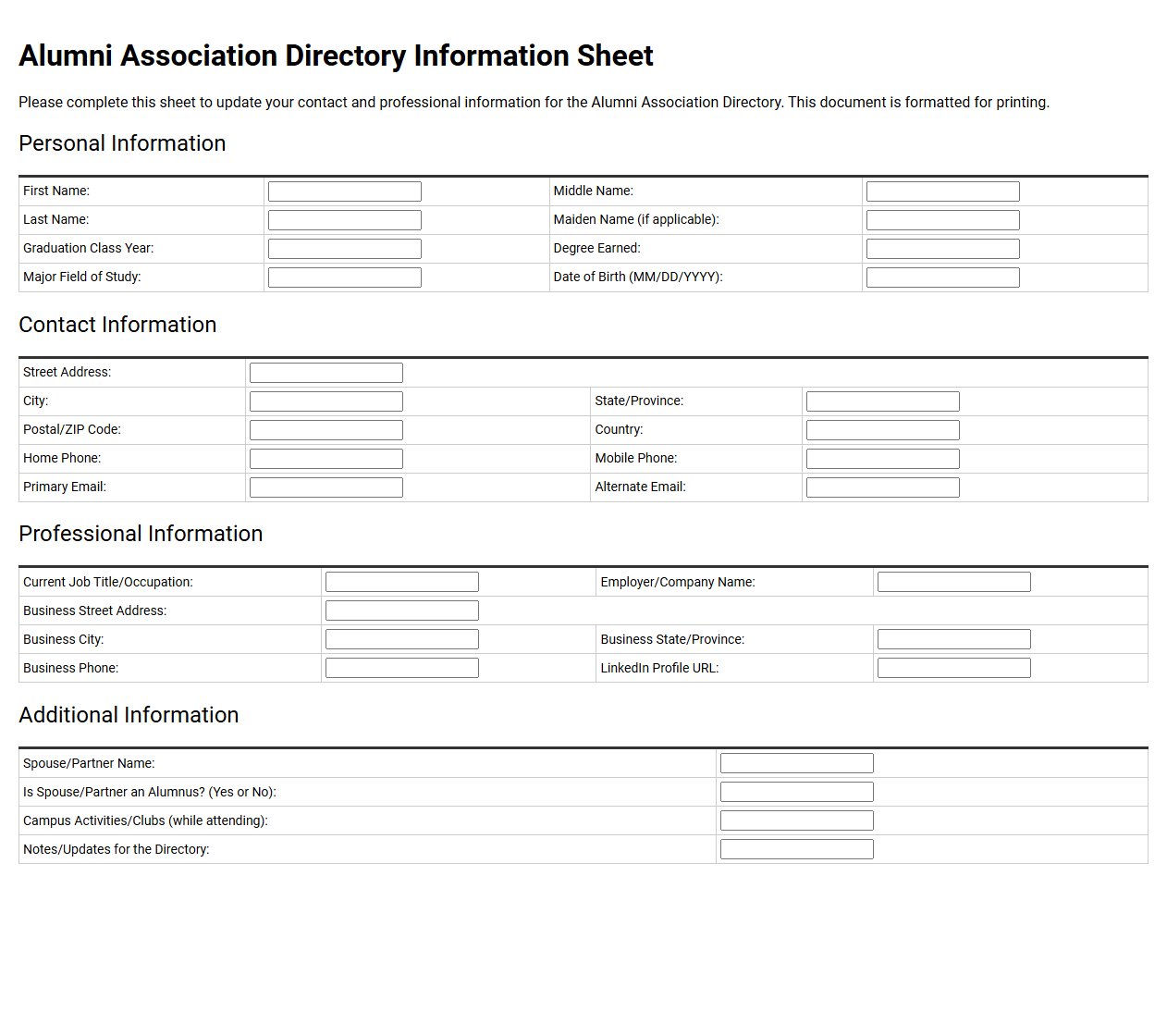Focus the Campus Activities/Clubs input box
Screen dimensions: 1167x1036
797,820
